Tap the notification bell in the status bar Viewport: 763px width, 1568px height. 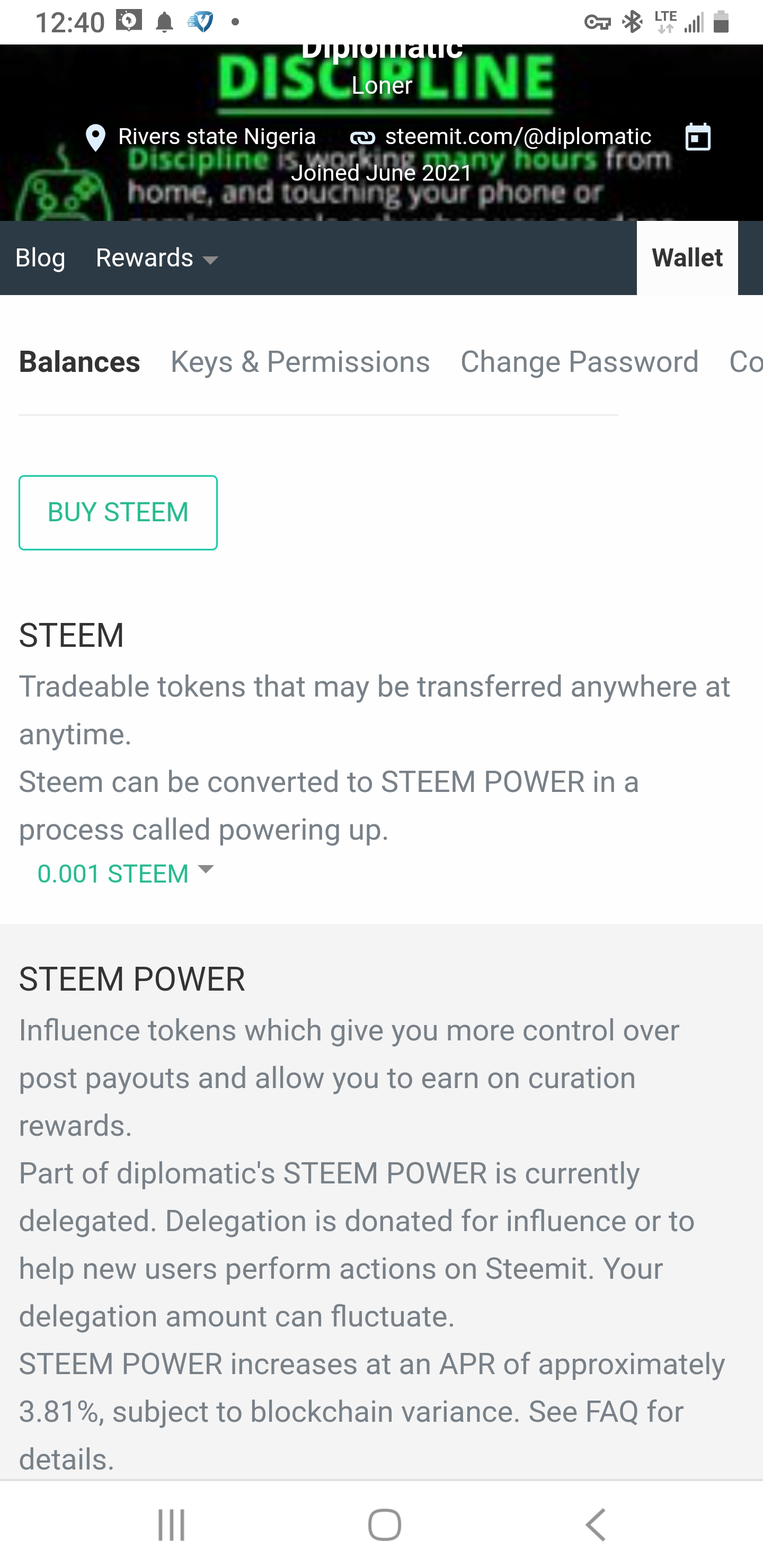click(164, 23)
